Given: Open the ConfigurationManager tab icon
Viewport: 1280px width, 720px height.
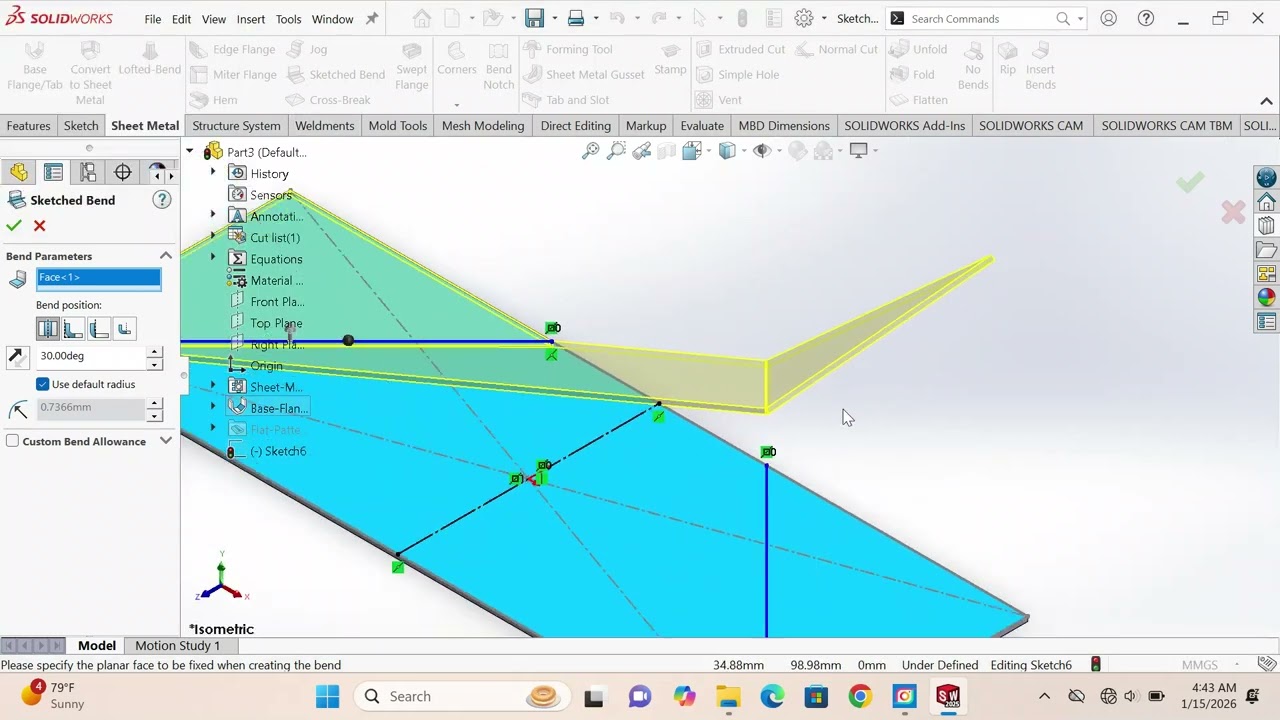Looking at the screenshot, I should coord(88,173).
